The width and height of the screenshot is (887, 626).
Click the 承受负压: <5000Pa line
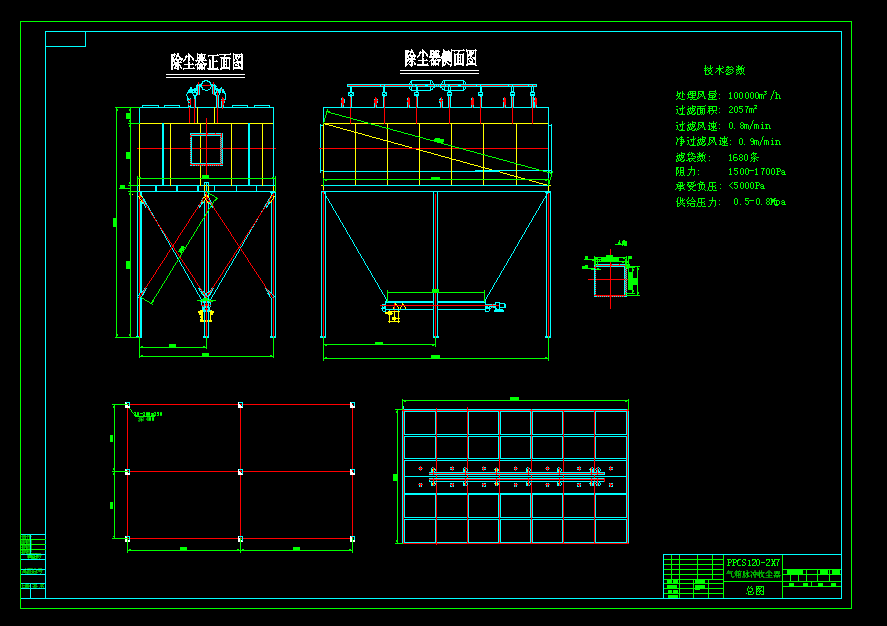point(720,186)
